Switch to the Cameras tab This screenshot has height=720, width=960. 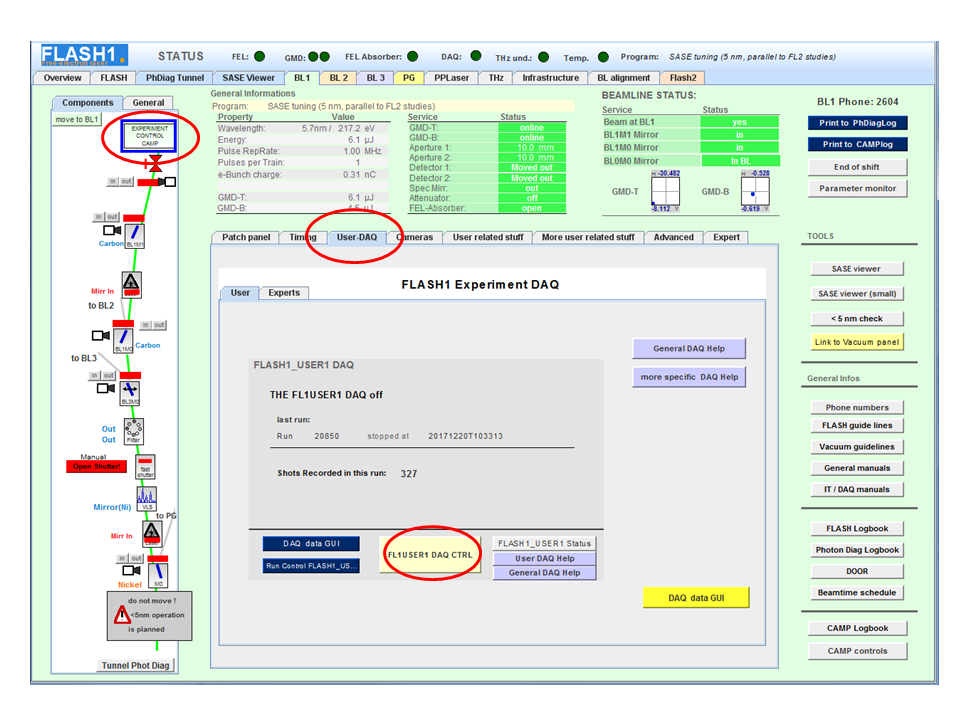point(414,237)
